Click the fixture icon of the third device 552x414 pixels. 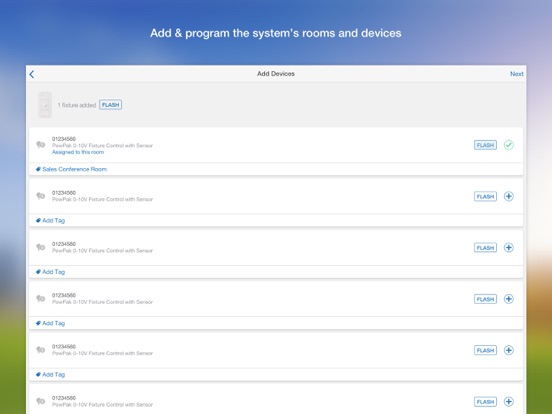pos(40,247)
